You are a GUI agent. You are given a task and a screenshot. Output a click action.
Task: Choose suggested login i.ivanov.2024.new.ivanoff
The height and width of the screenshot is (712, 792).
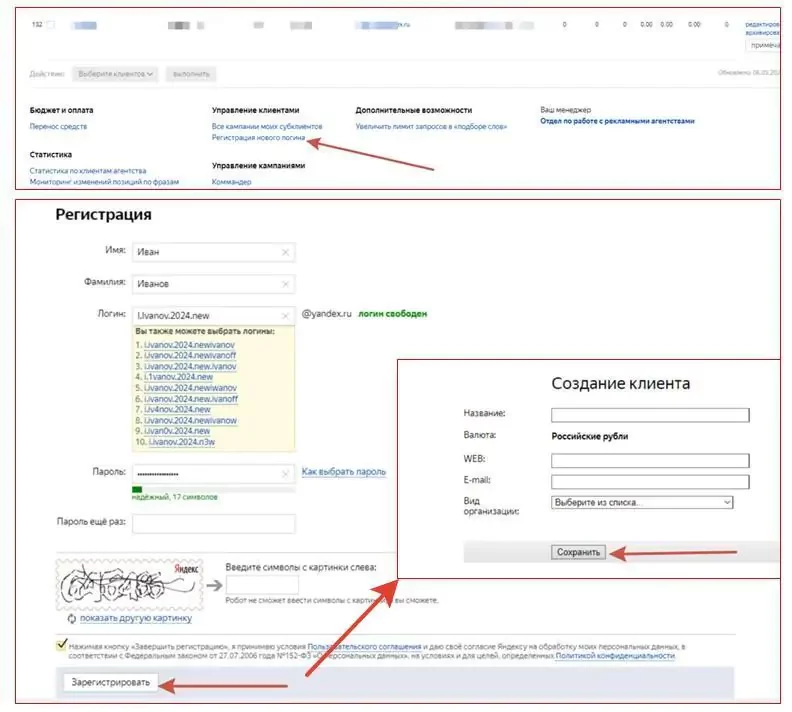pyautogui.click(x=191, y=399)
